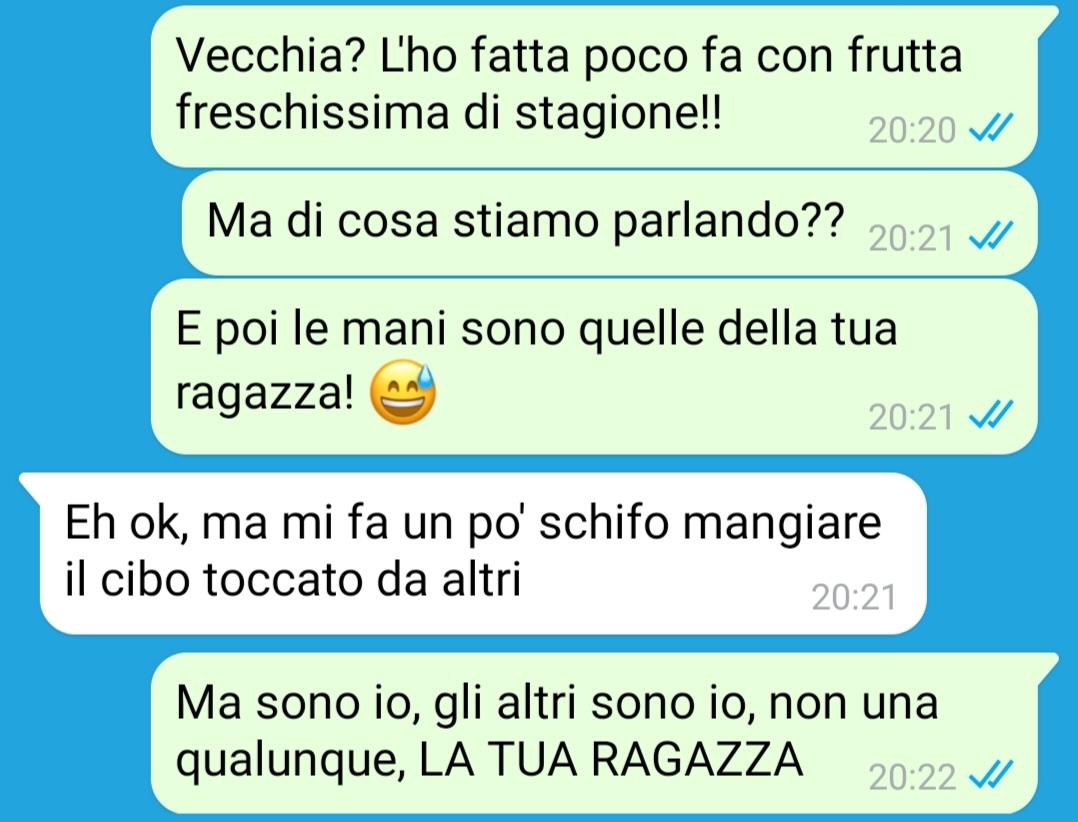Click the 20:21 timestamp beside 'parlando??'
The image size is (1078, 822).
pos(911,238)
